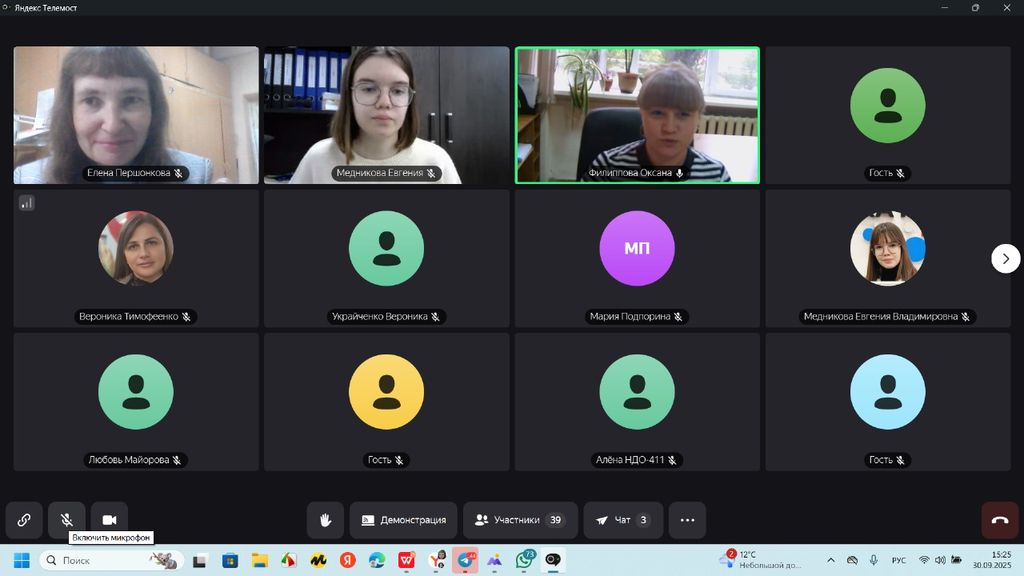
Task: Click the Windows taskbar search field
Action: coord(110,560)
